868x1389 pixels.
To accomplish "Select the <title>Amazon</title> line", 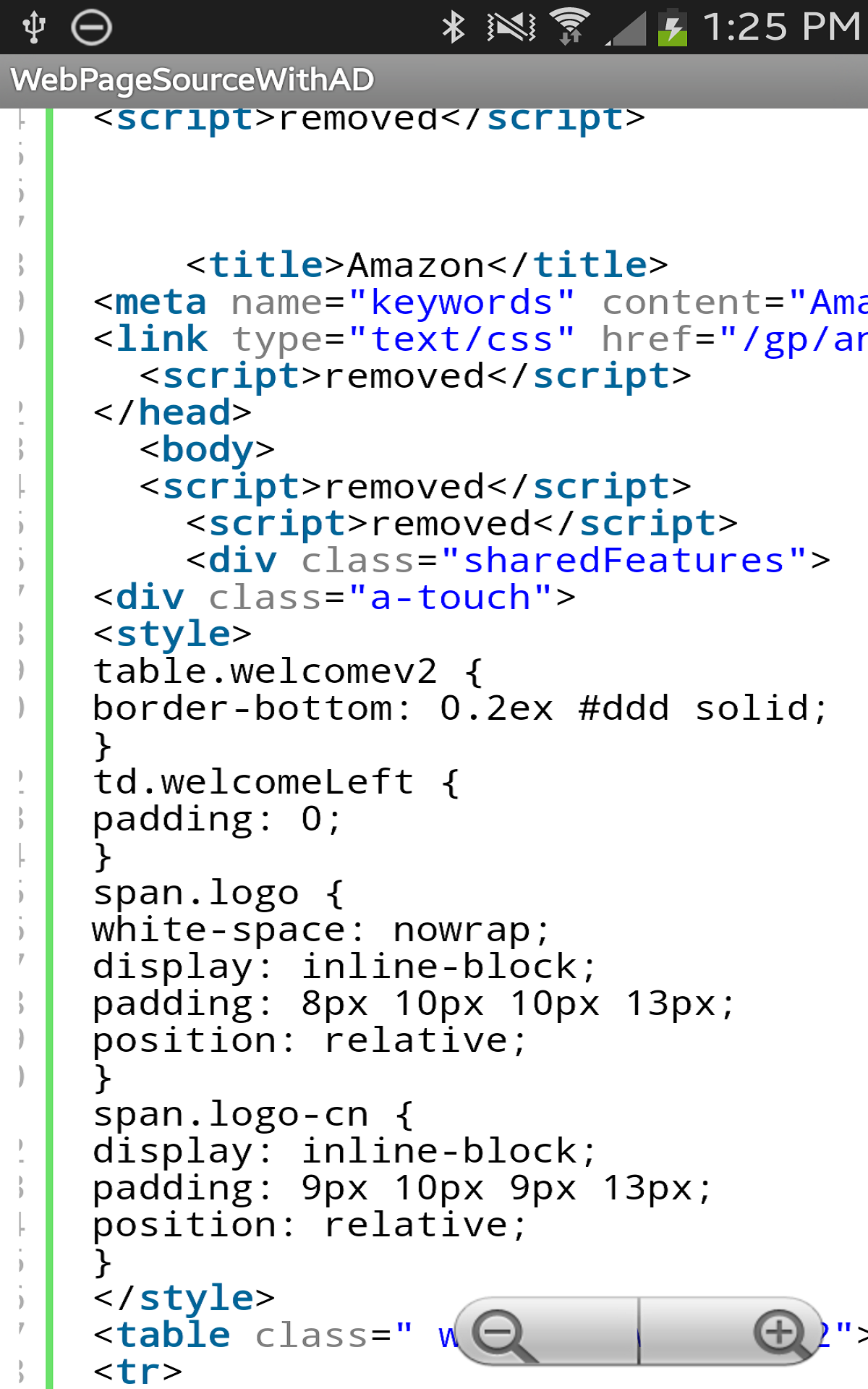I will (425, 265).
